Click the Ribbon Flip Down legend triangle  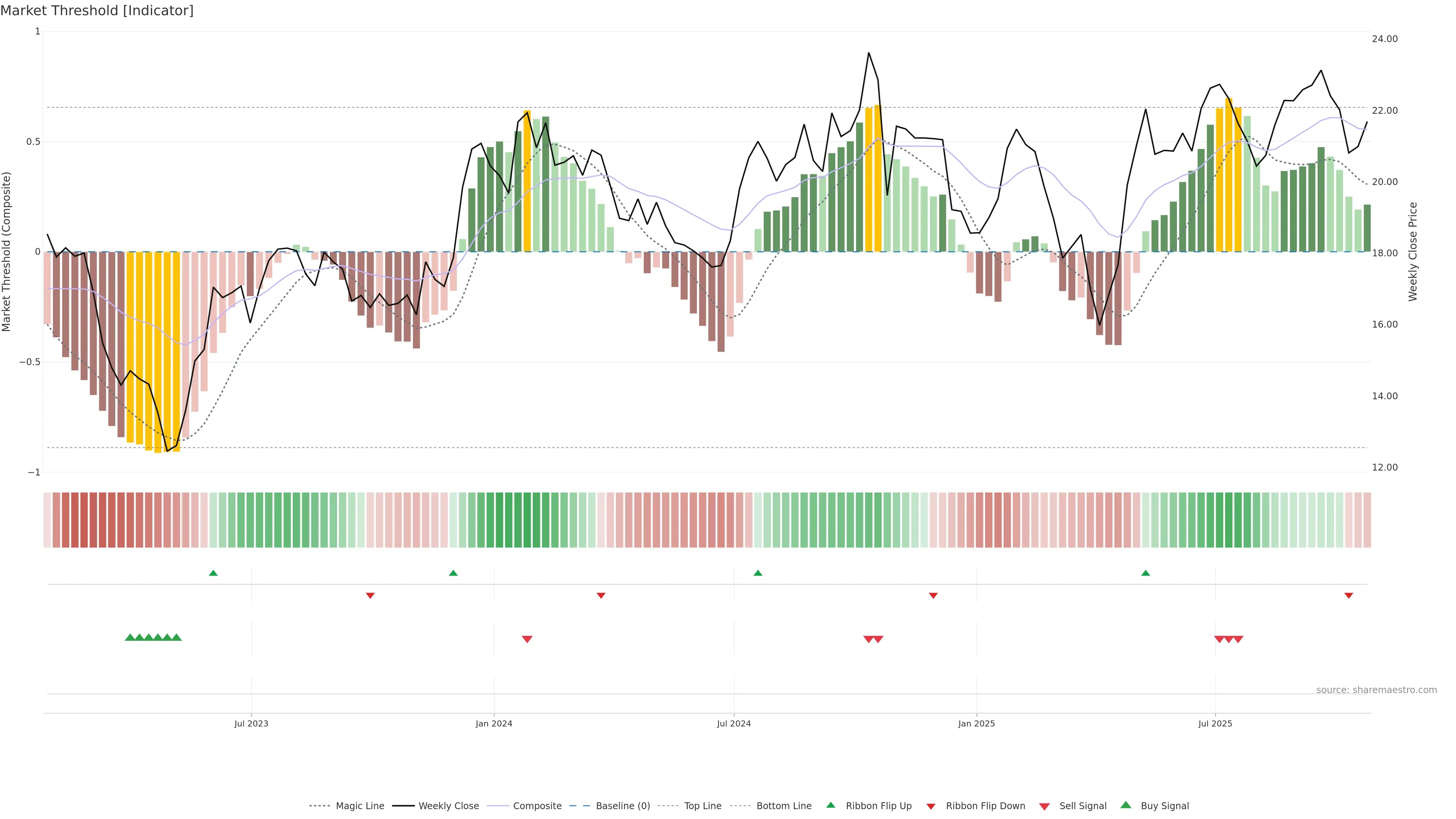coord(931,806)
